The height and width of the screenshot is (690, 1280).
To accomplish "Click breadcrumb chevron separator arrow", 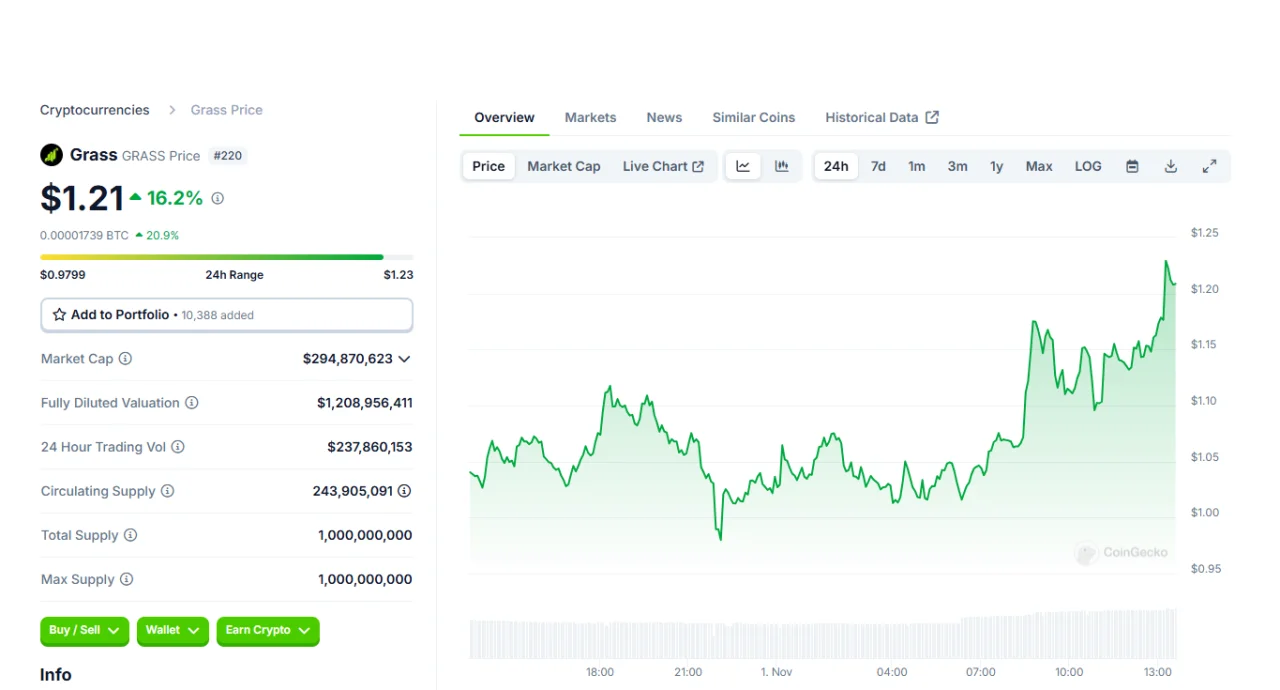I will coord(172,110).
